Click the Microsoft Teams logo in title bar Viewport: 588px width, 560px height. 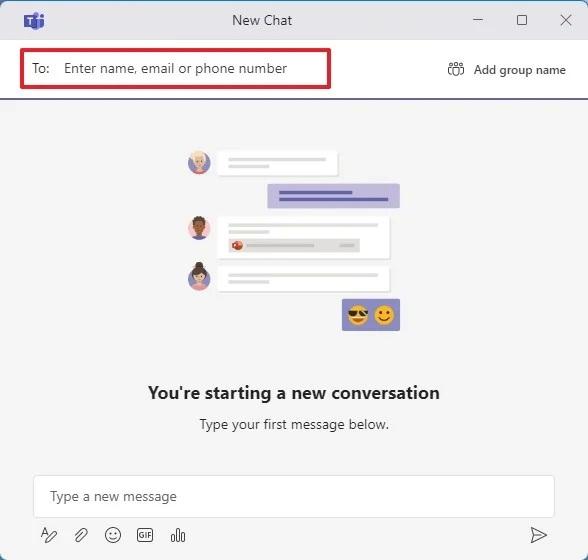(34, 21)
